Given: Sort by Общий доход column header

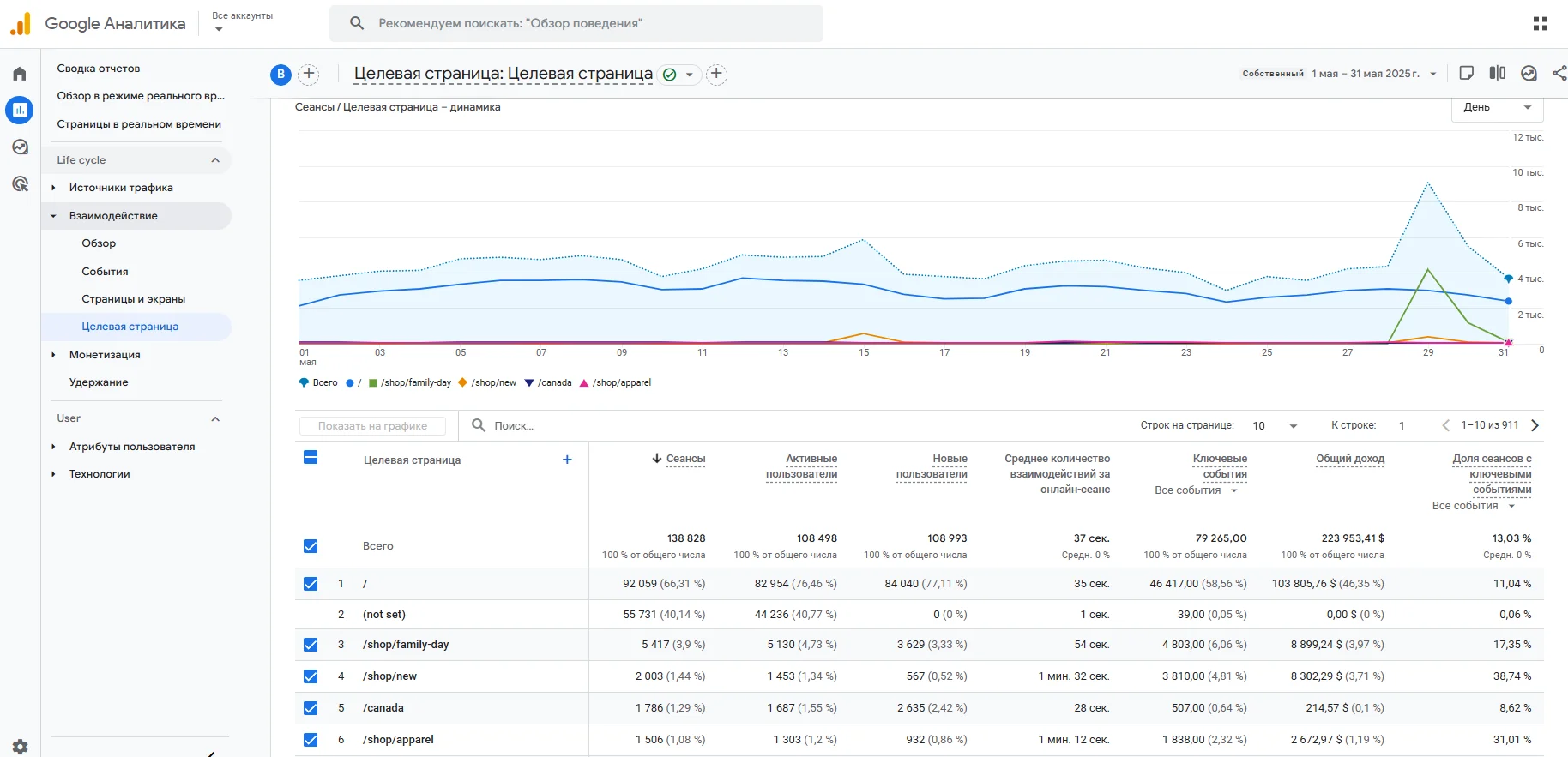Looking at the screenshot, I should [1349, 459].
